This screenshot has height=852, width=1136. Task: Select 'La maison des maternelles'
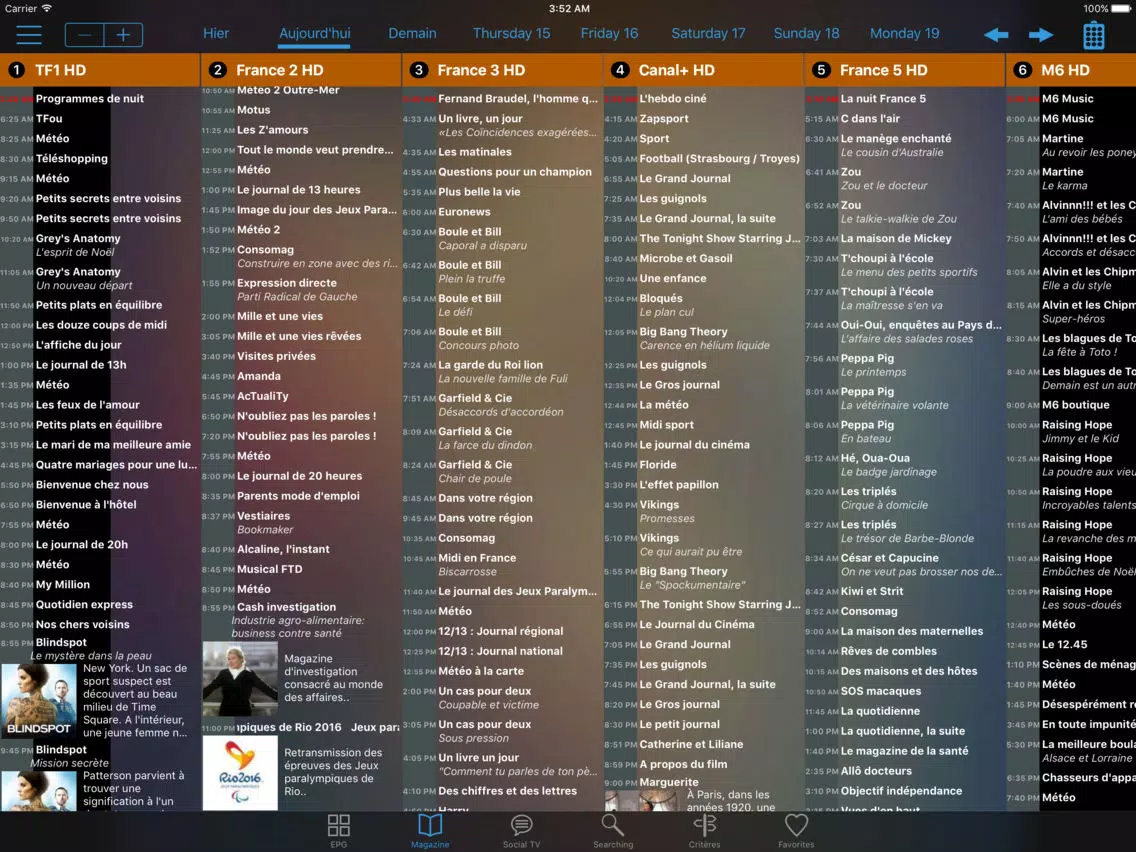911,632
